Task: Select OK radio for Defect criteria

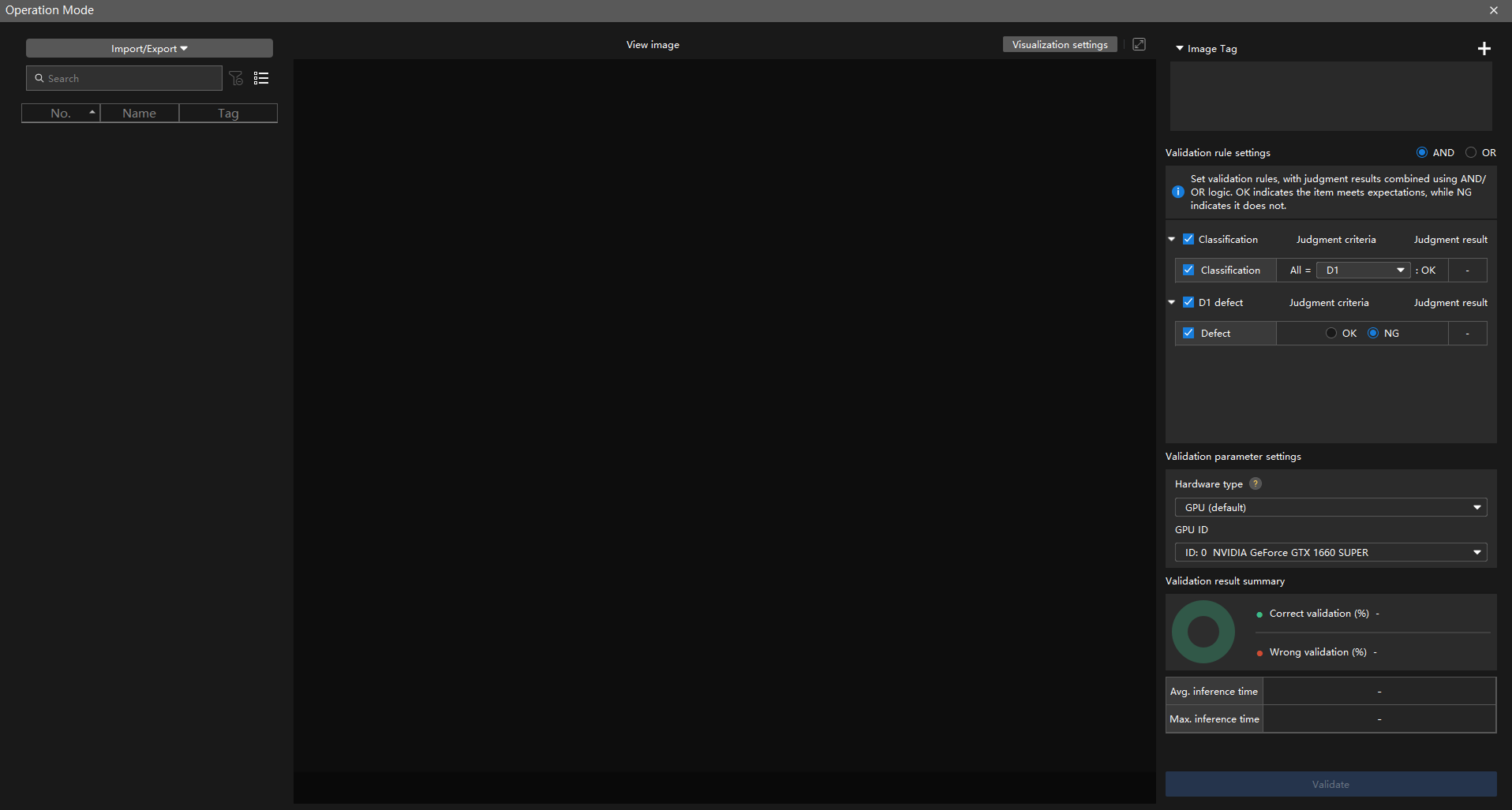Action: point(1331,333)
